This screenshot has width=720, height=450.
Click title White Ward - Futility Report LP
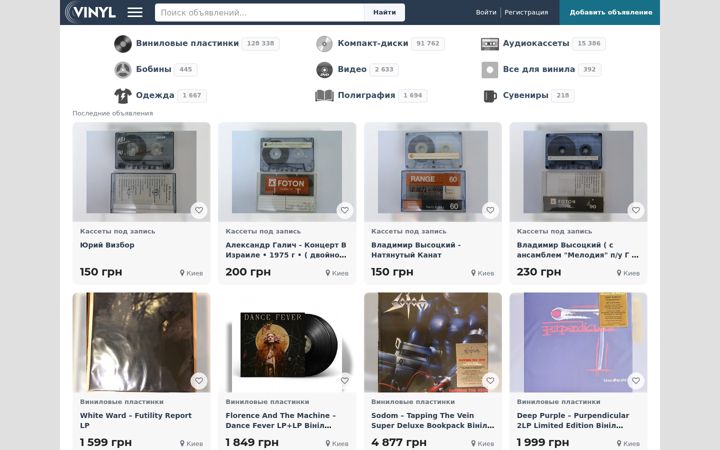click(135, 421)
